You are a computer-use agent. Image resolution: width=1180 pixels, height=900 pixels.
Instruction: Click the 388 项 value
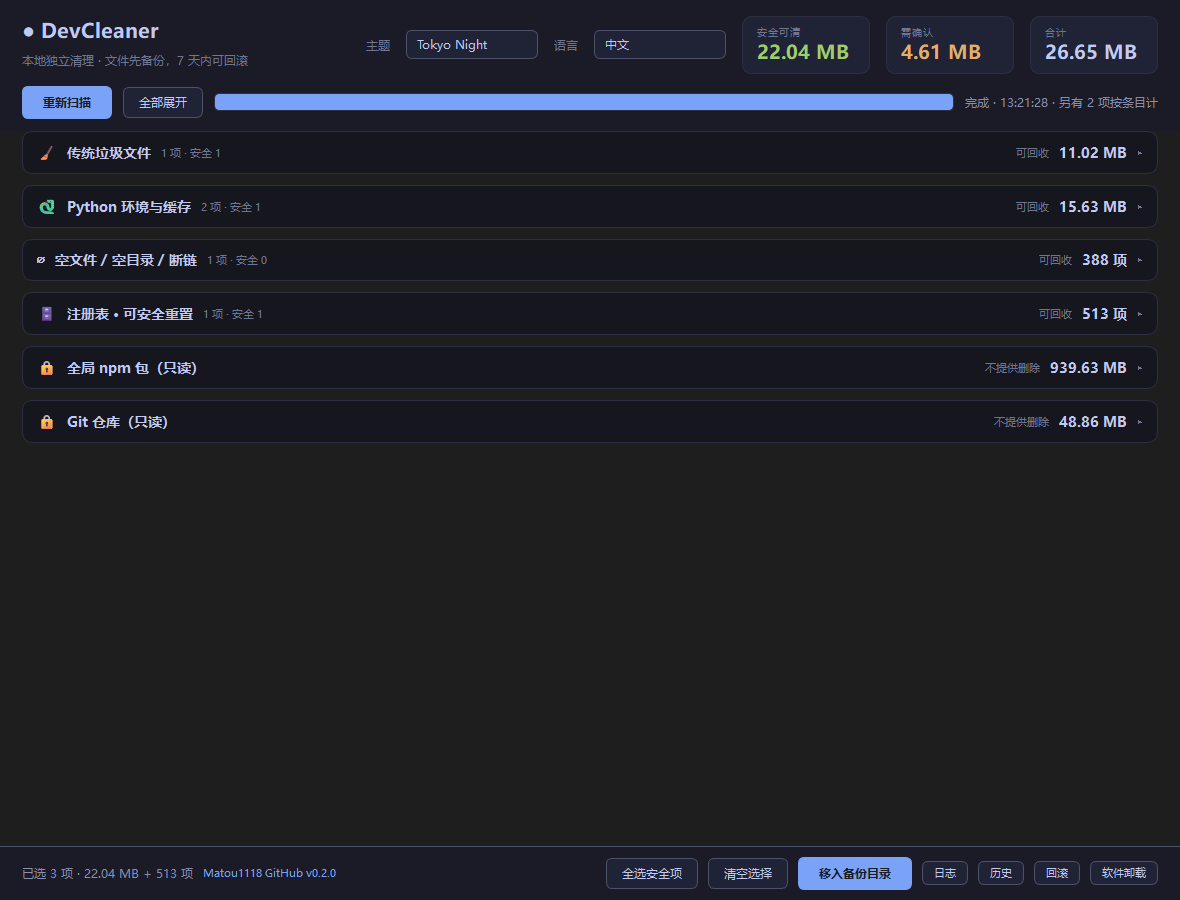click(1105, 260)
